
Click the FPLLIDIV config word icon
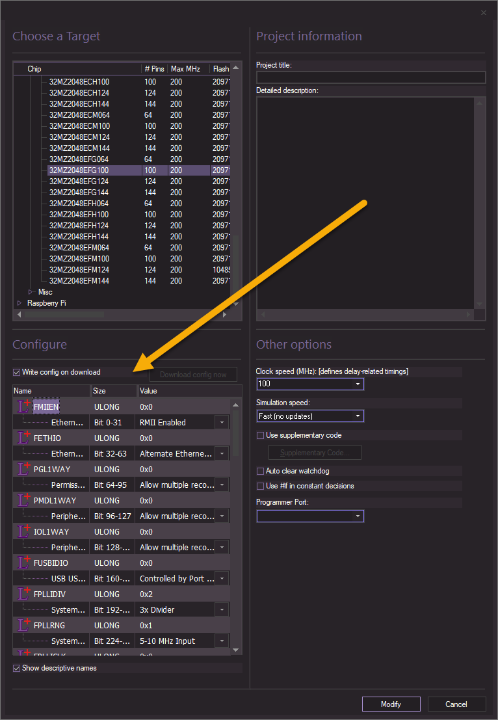click(x=24, y=594)
